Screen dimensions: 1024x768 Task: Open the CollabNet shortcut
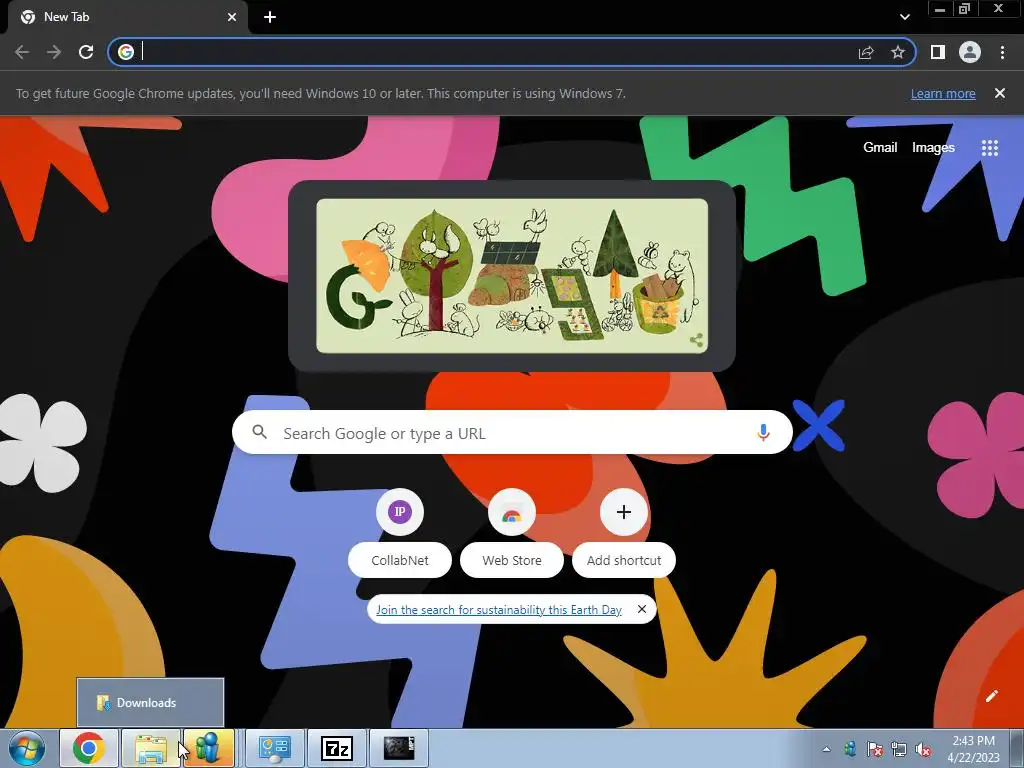point(400,534)
